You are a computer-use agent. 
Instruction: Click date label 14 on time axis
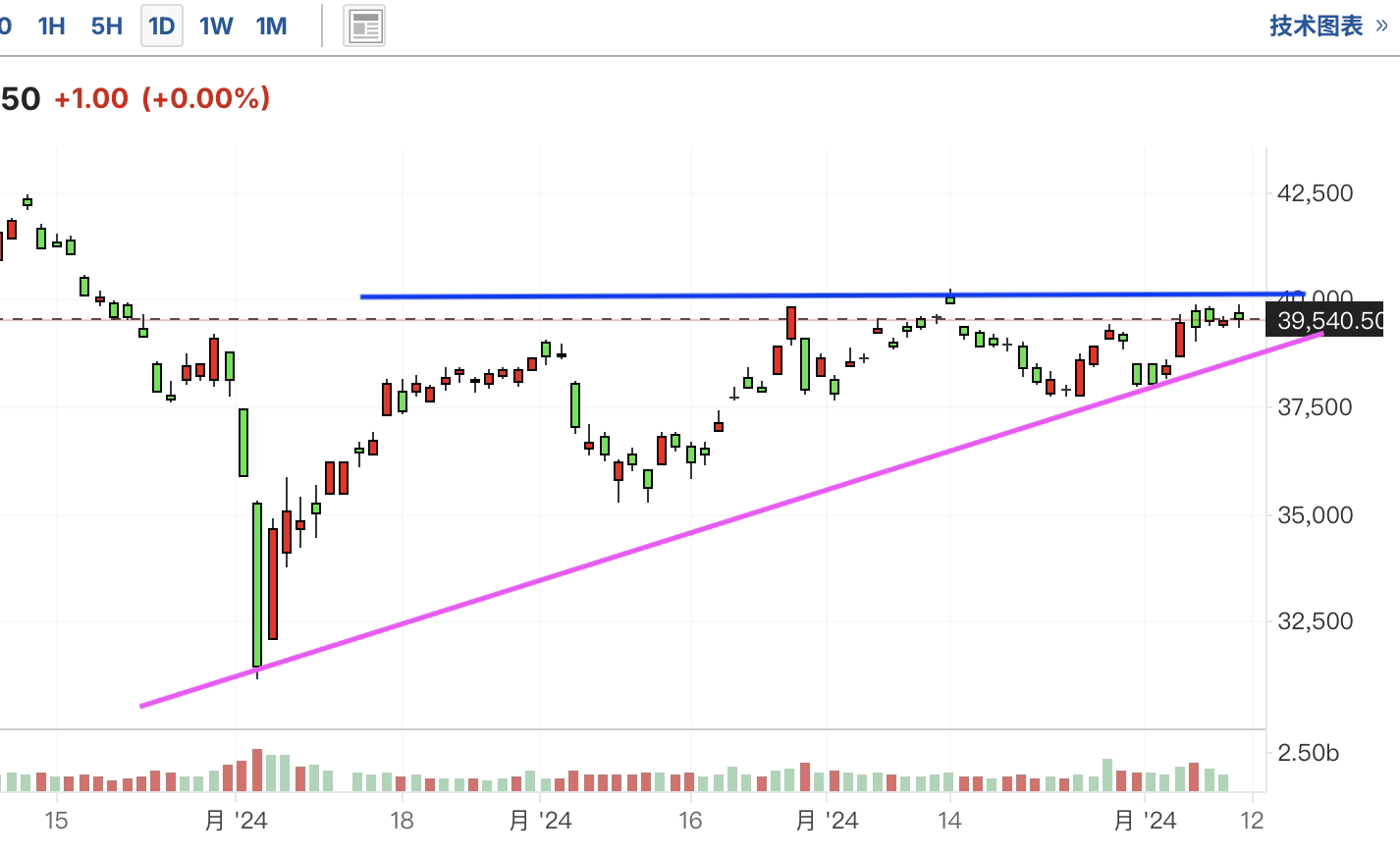(949, 821)
